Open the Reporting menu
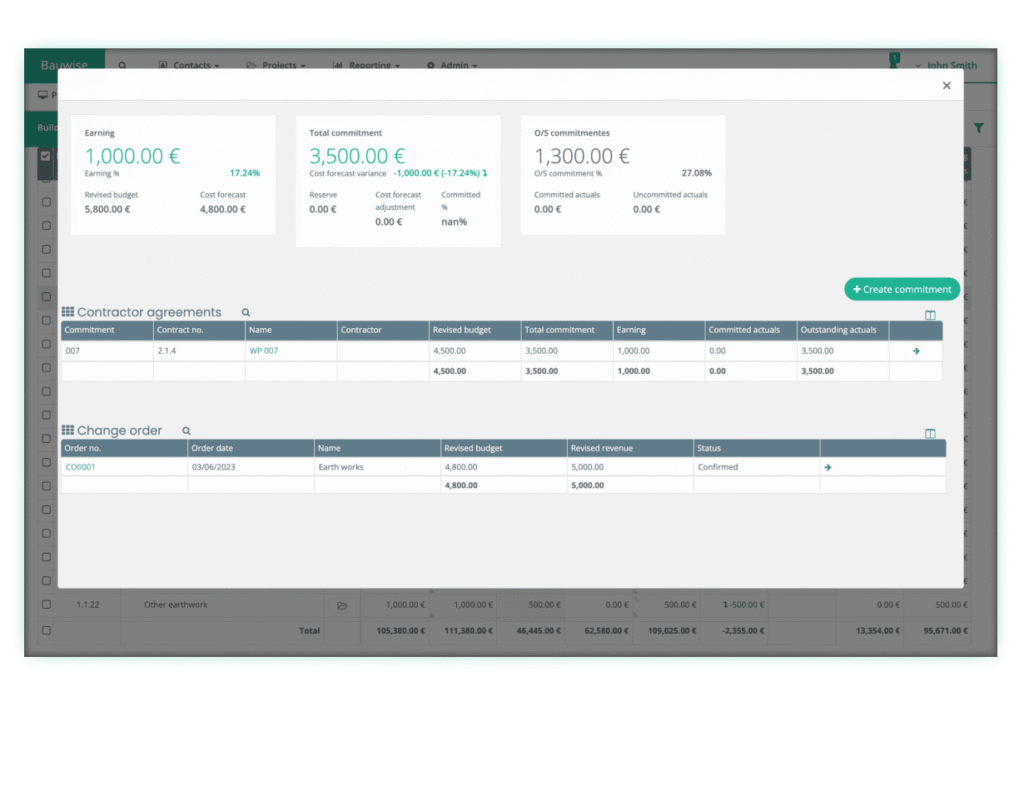1024x801 pixels. pyautogui.click(x=366, y=65)
